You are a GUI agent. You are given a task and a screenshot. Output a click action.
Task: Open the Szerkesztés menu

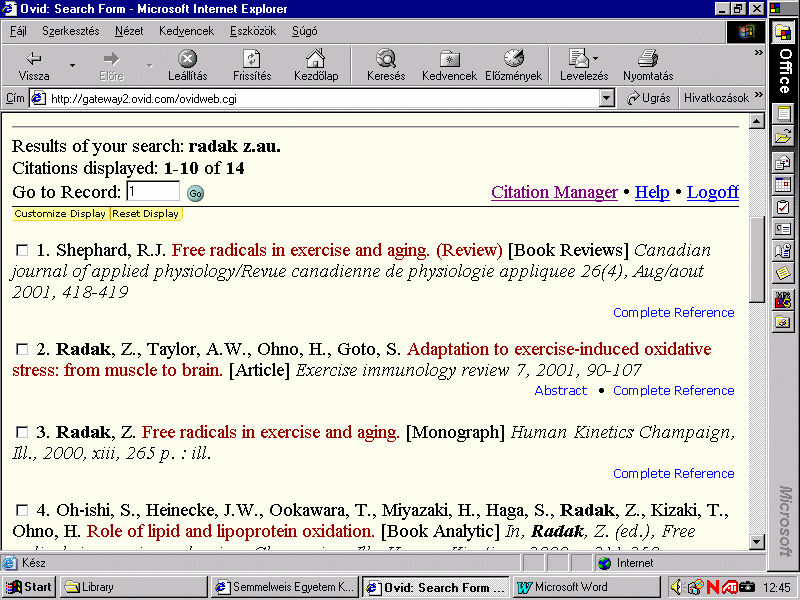pos(70,31)
